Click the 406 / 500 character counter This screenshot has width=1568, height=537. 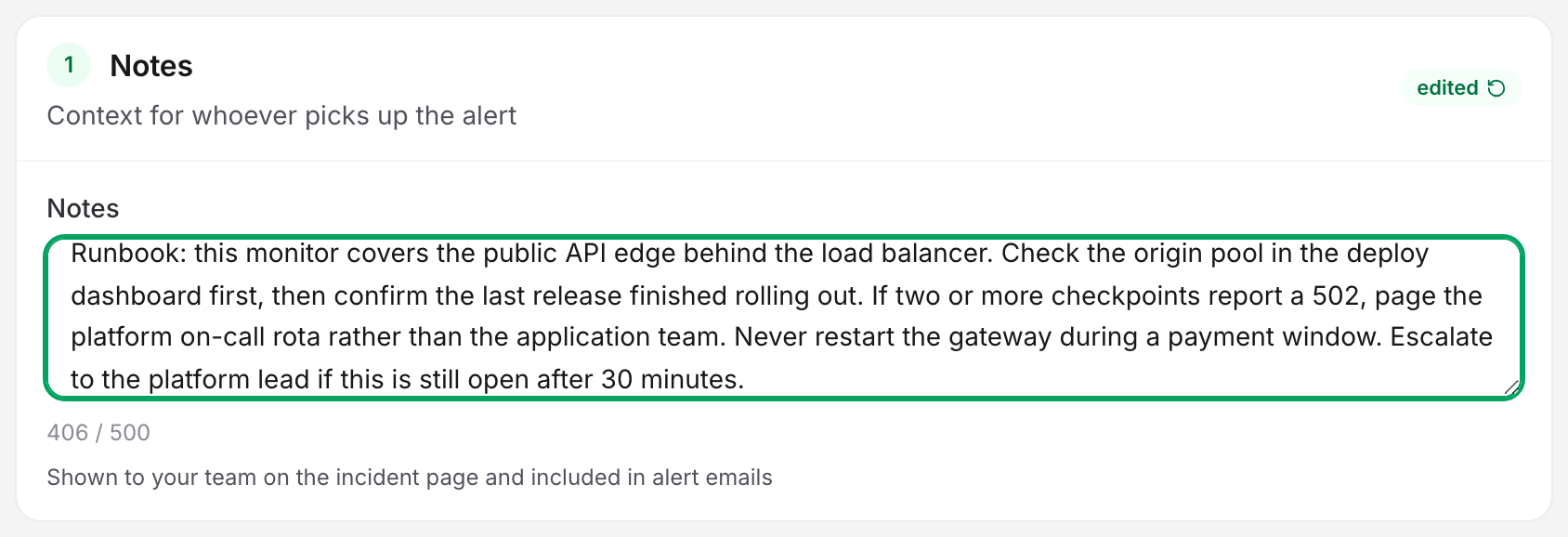coord(98,433)
